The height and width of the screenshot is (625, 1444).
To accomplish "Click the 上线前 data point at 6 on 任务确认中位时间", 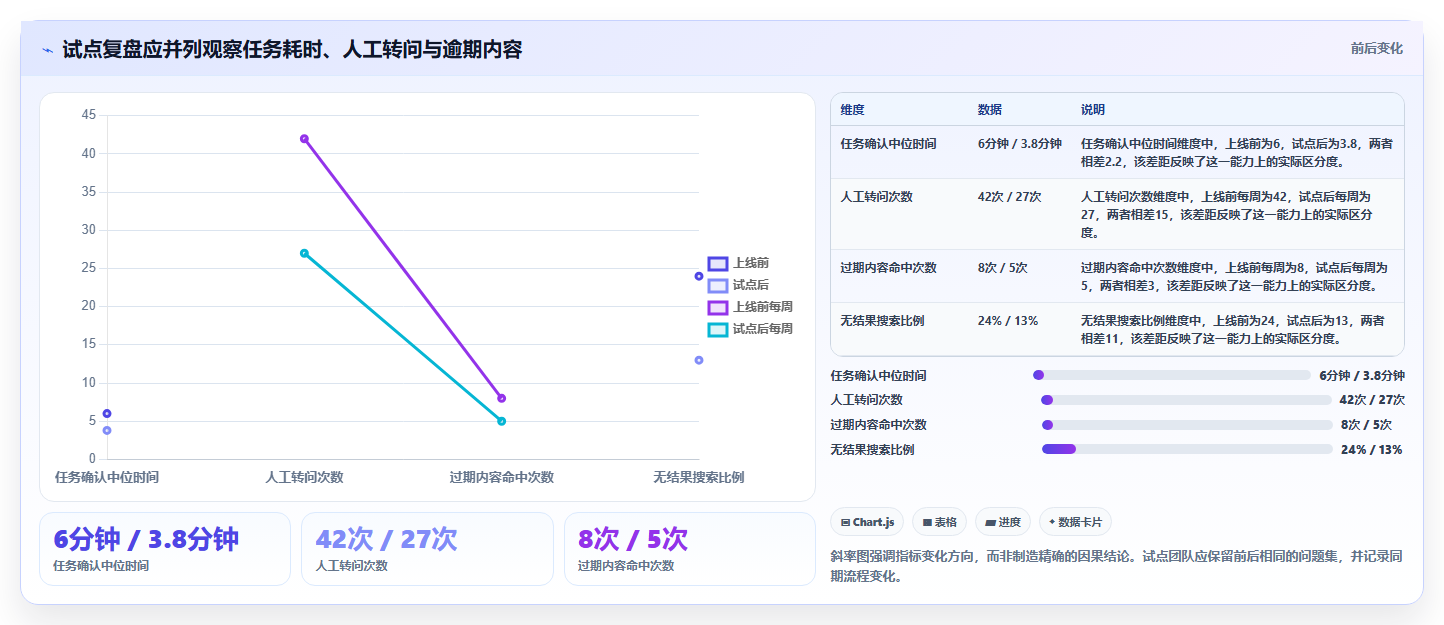I will pyautogui.click(x=107, y=413).
